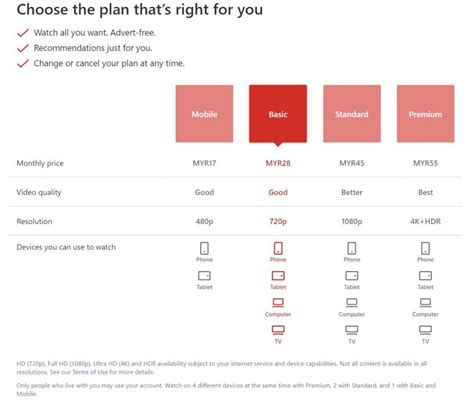Click the MYR28 monthly price
Image resolution: width=474 pixels, height=404 pixels.
pyautogui.click(x=278, y=163)
